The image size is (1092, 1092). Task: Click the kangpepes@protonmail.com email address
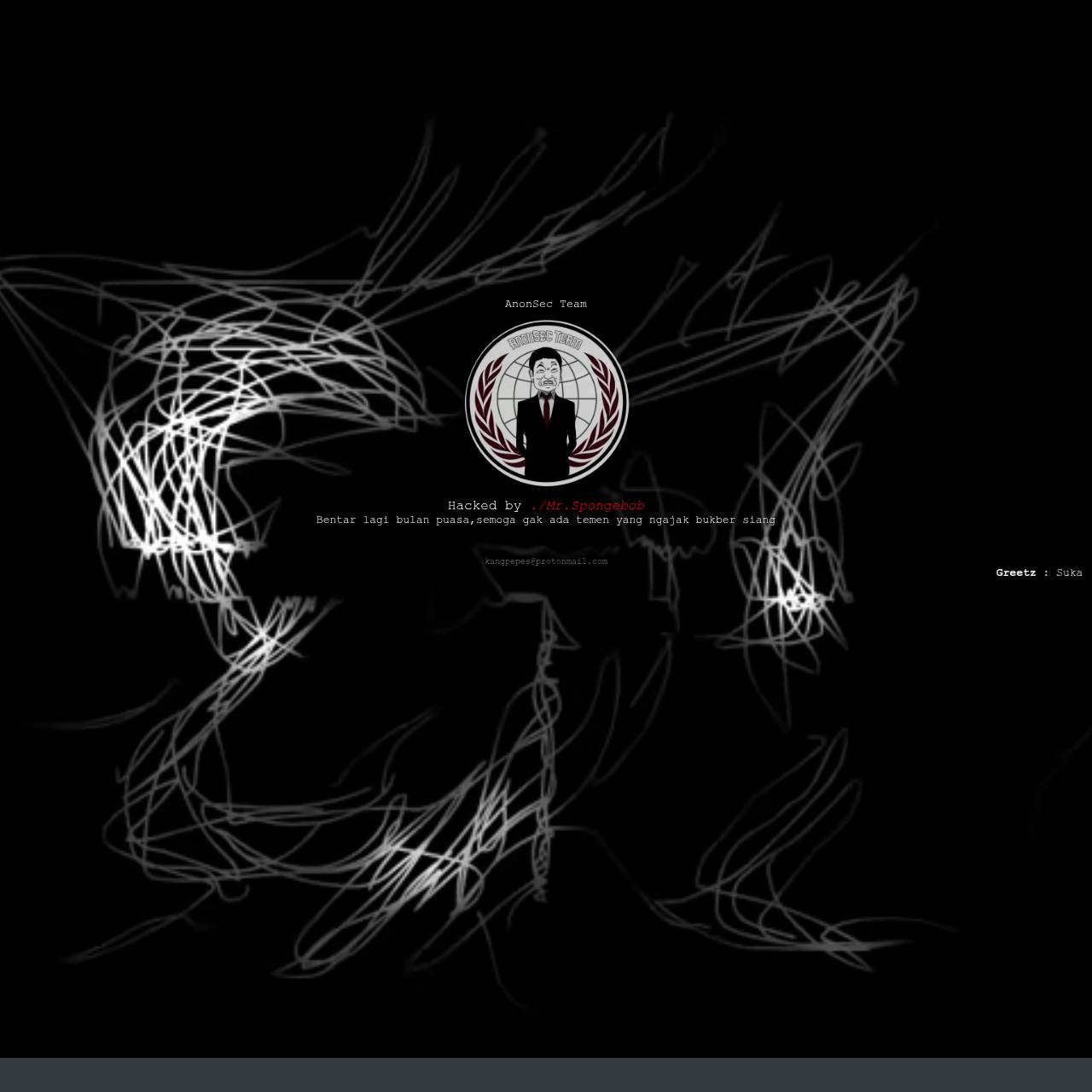click(546, 561)
